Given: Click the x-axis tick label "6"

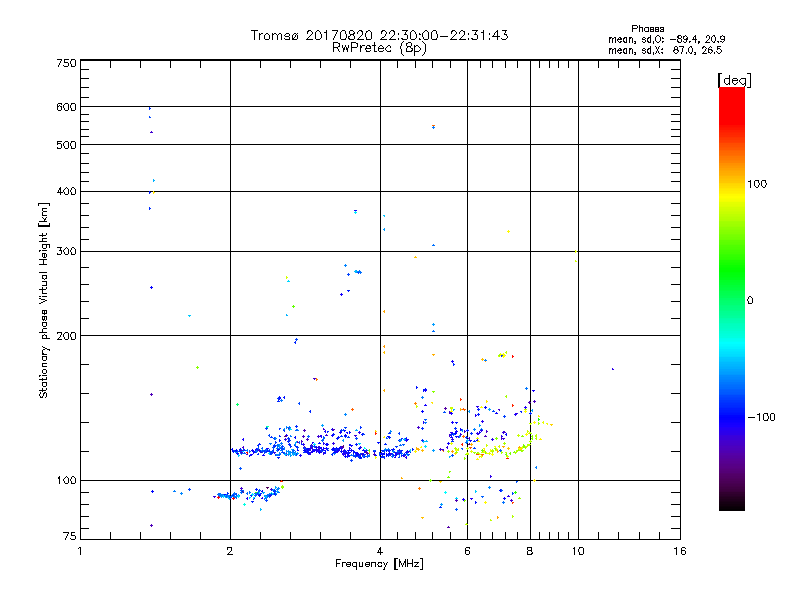Looking at the screenshot, I should click(x=467, y=551).
